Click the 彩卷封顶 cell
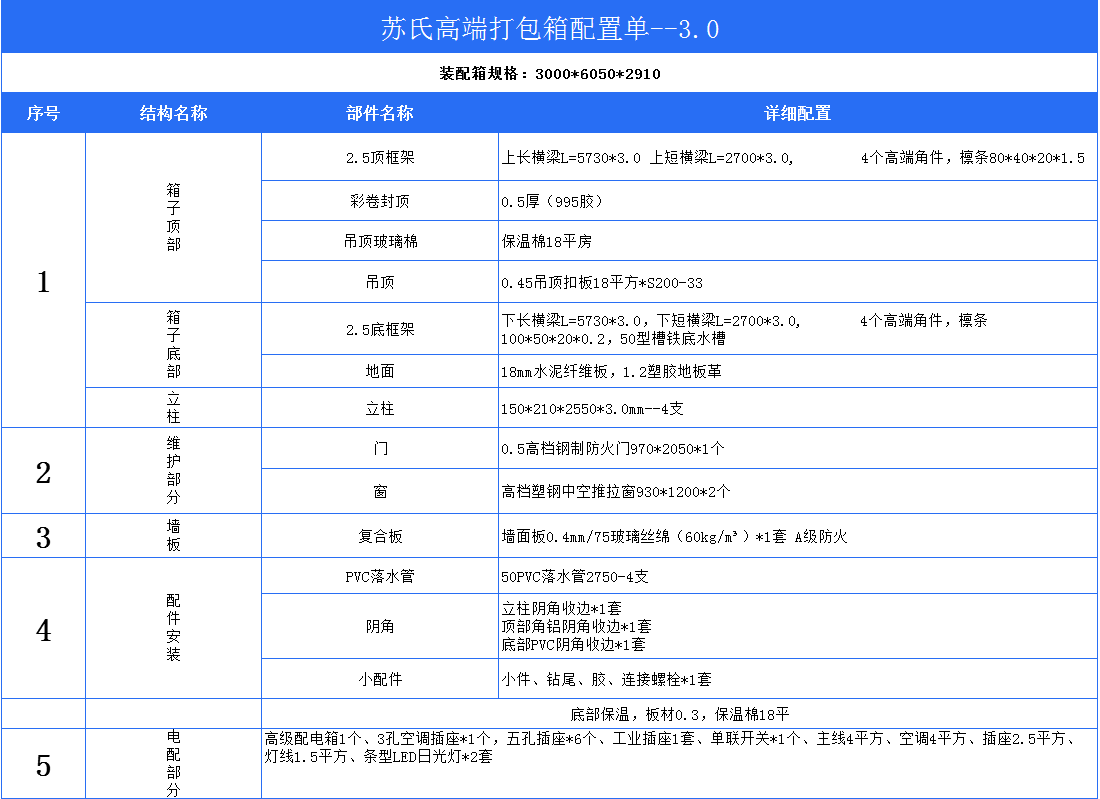 (x=380, y=201)
